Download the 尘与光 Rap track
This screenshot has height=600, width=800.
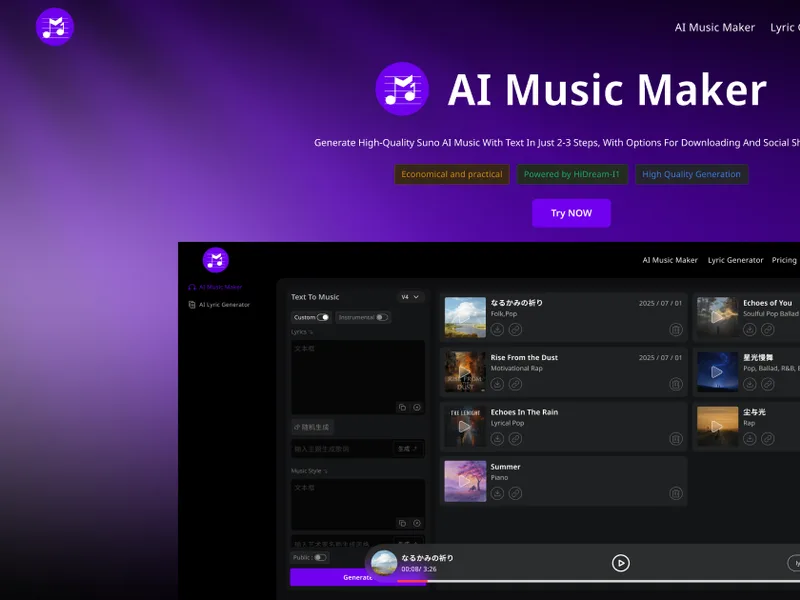[x=749, y=439]
